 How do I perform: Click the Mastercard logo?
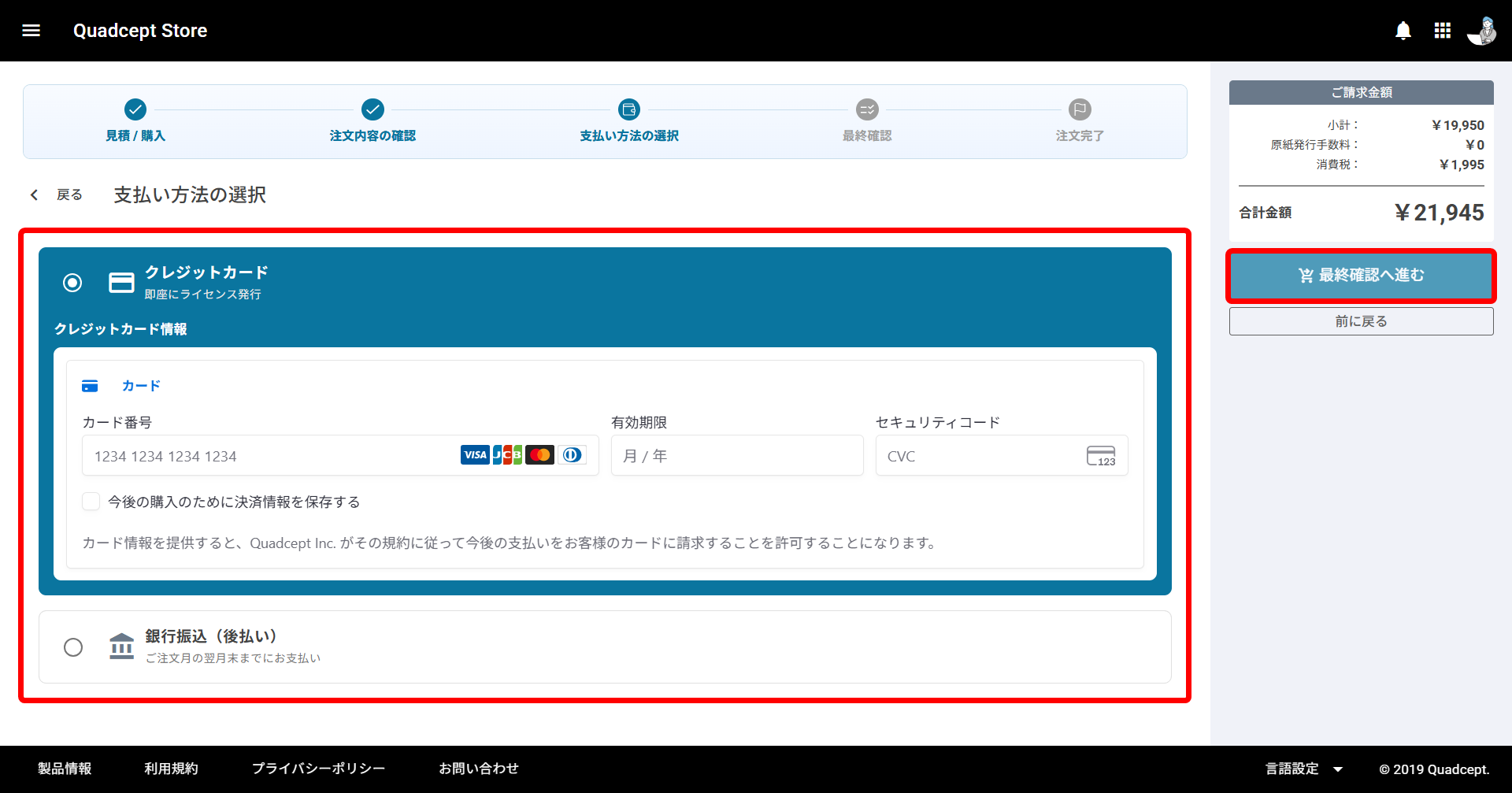click(539, 455)
